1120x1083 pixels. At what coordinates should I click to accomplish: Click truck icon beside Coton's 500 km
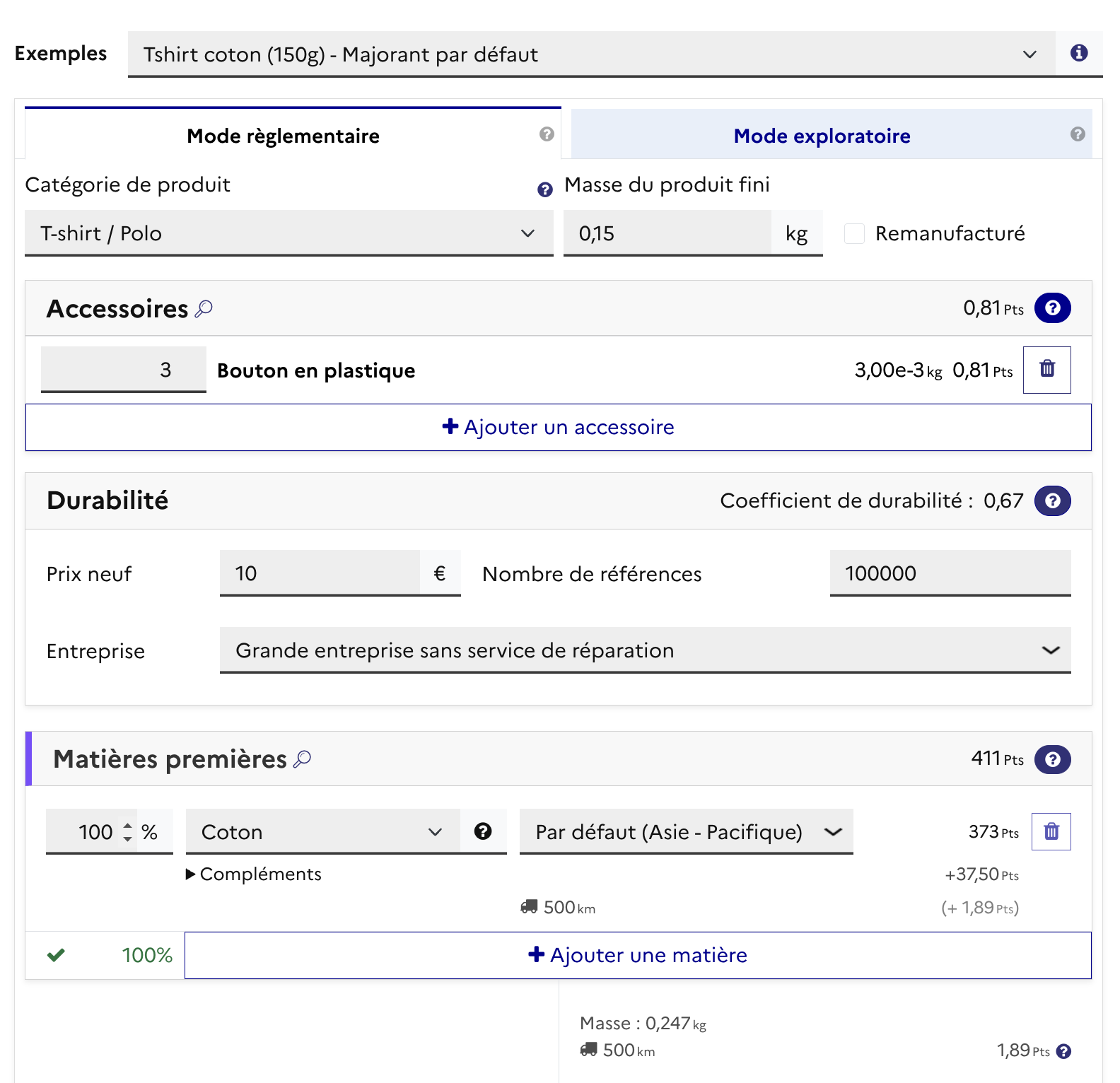click(529, 907)
